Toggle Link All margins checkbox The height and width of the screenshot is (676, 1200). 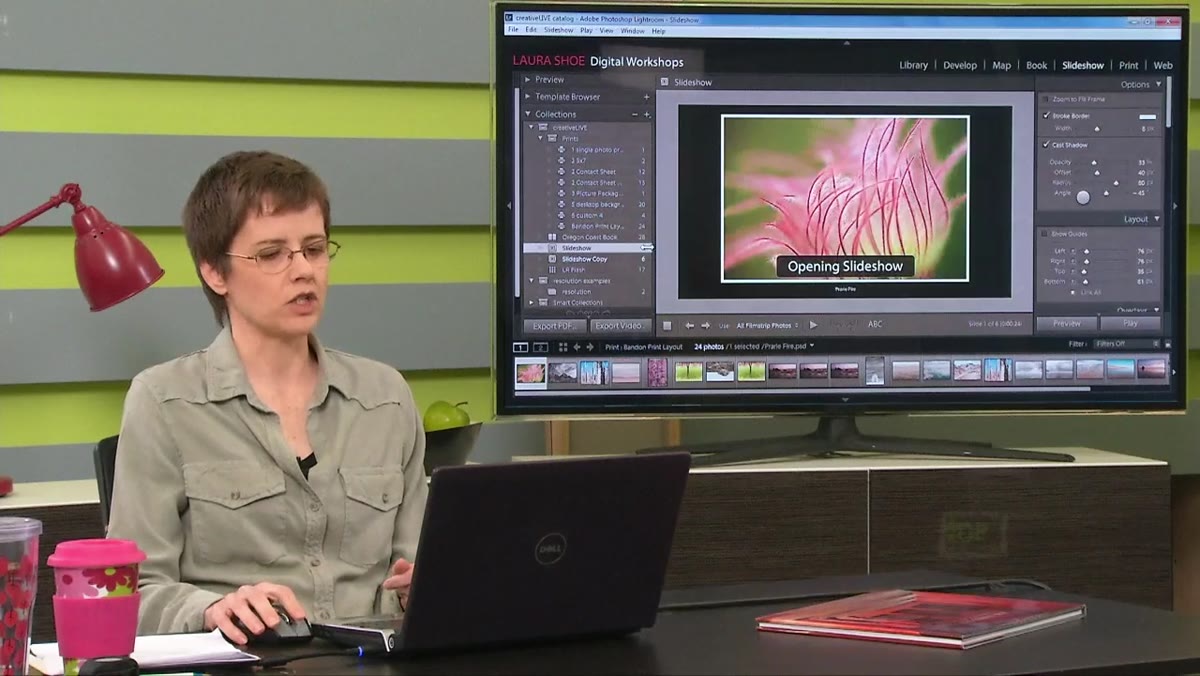pyautogui.click(x=1074, y=292)
